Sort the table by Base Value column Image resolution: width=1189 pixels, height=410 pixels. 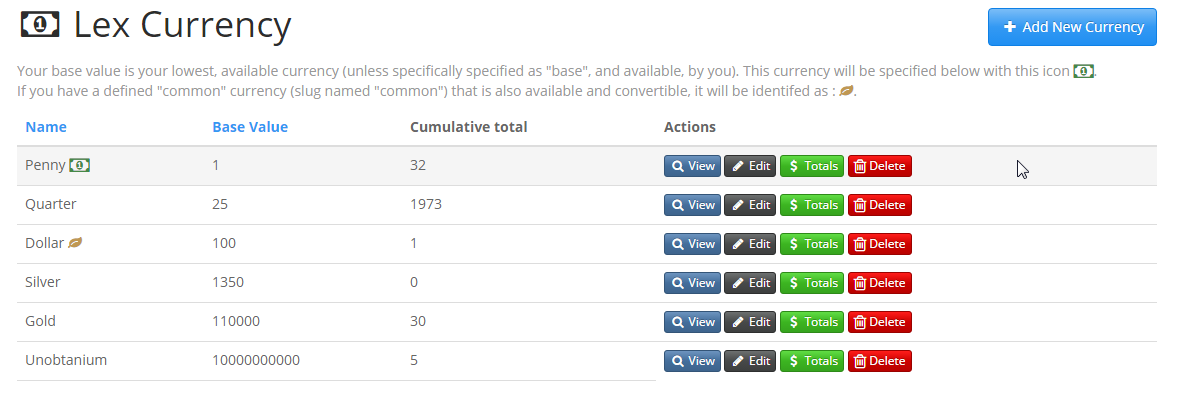click(x=250, y=127)
